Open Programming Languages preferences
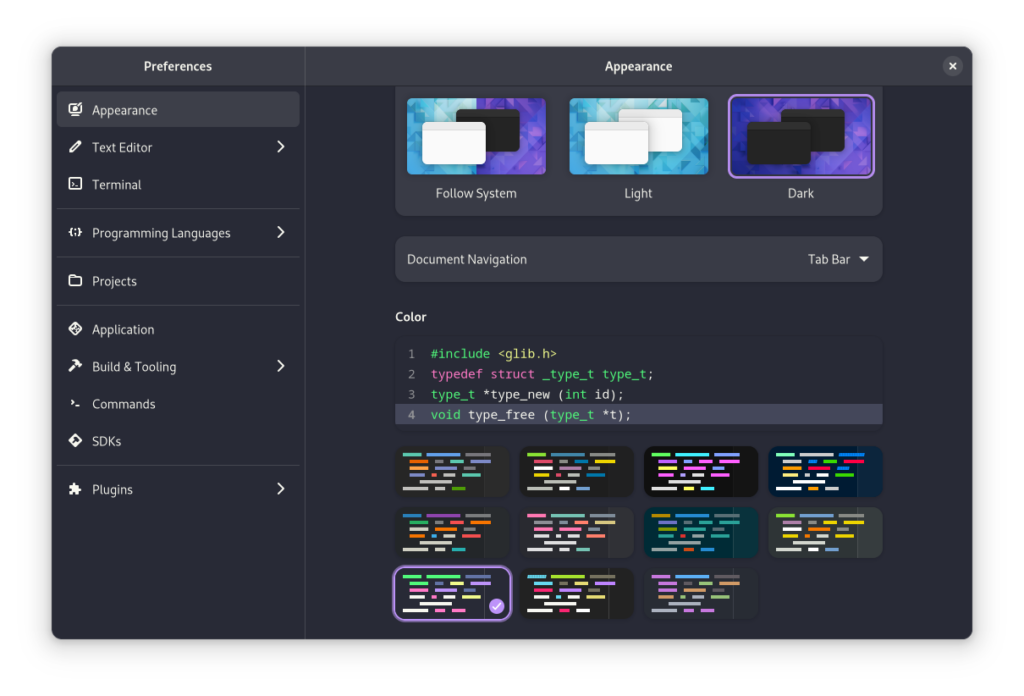This screenshot has height=696, width=1024. tap(178, 232)
